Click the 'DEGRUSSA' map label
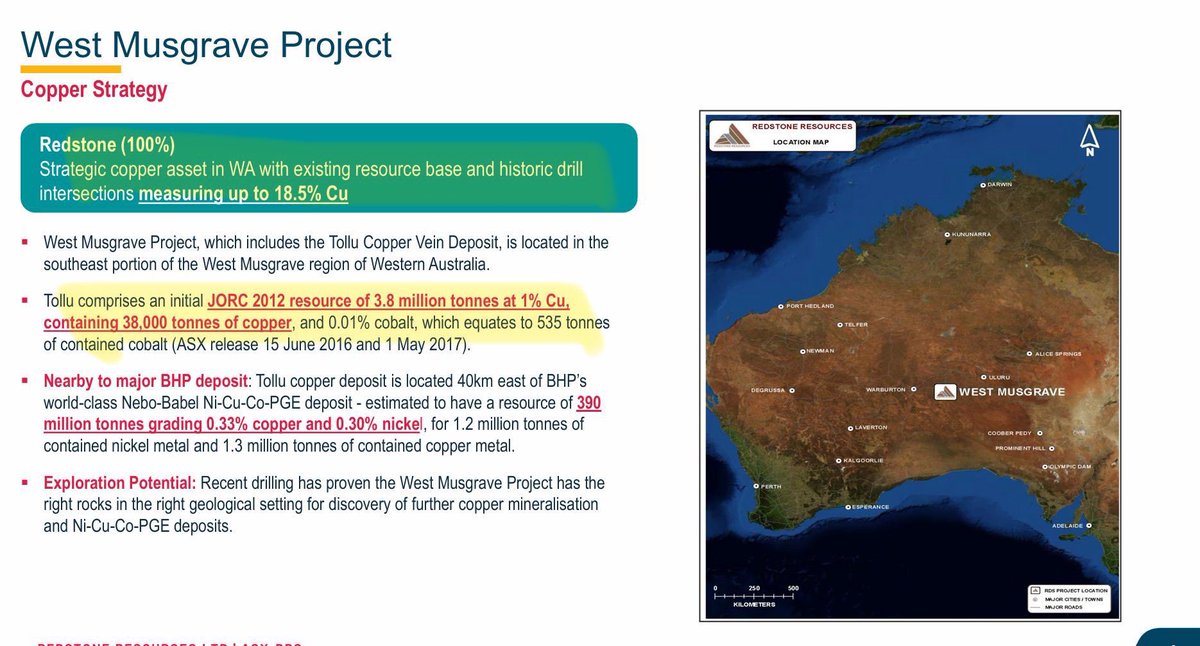1200x646 pixels. 769,390
